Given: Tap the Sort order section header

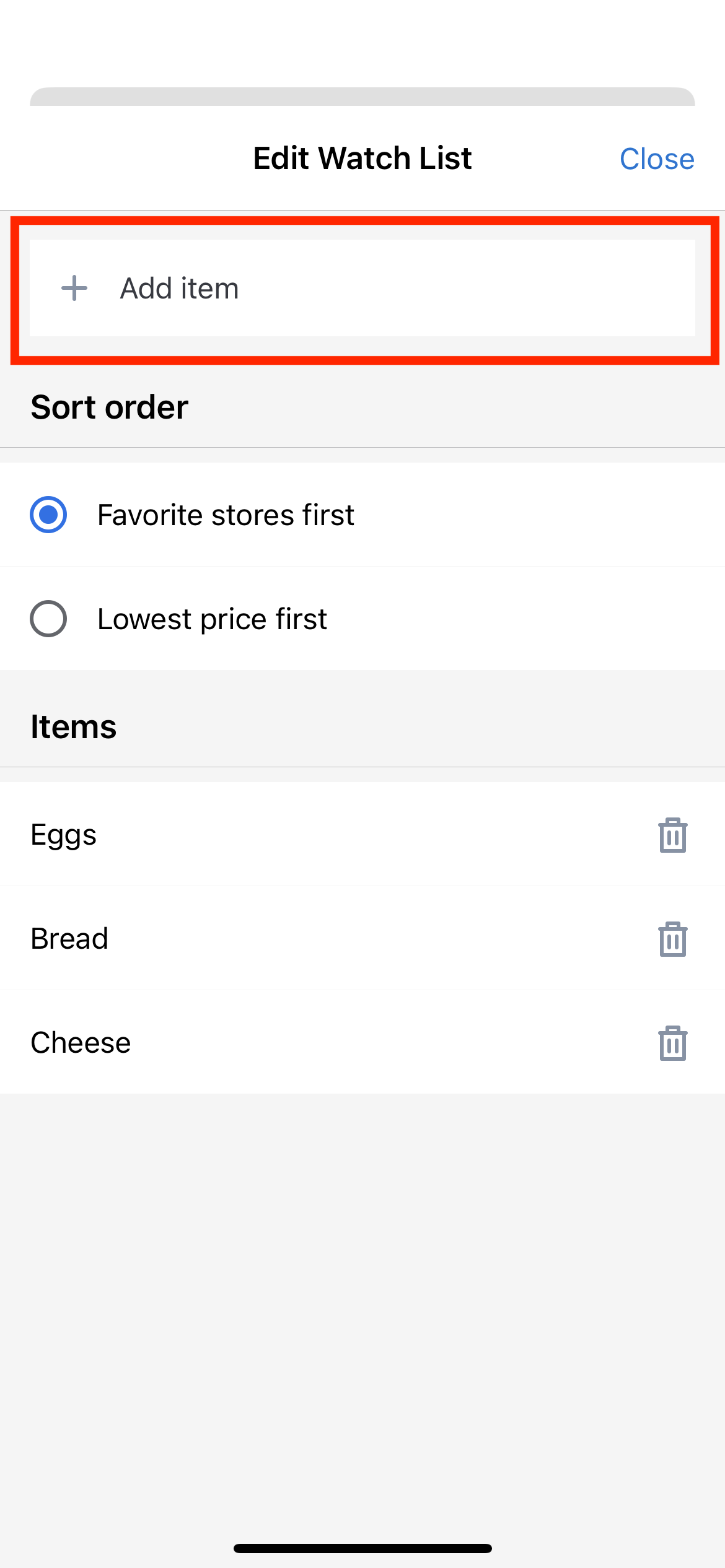Looking at the screenshot, I should pyautogui.click(x=110, y=407).
